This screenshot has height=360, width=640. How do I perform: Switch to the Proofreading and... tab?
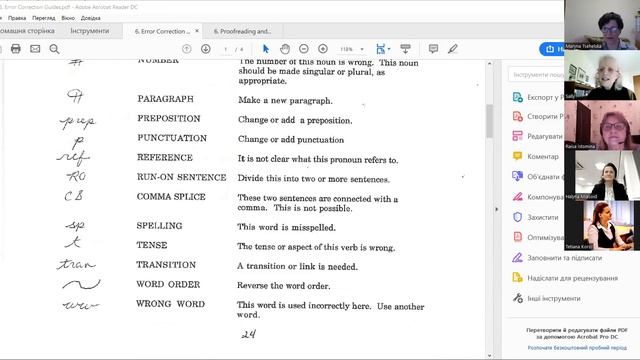point(242,31)
